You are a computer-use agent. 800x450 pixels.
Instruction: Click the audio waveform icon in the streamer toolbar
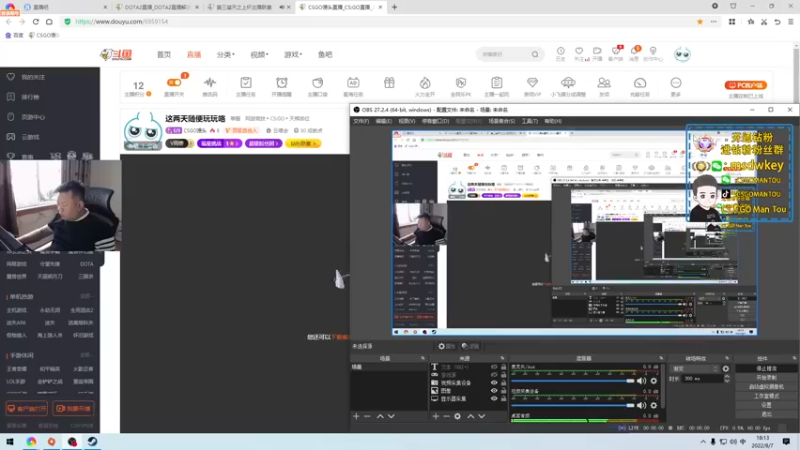[x=210, y=83]
